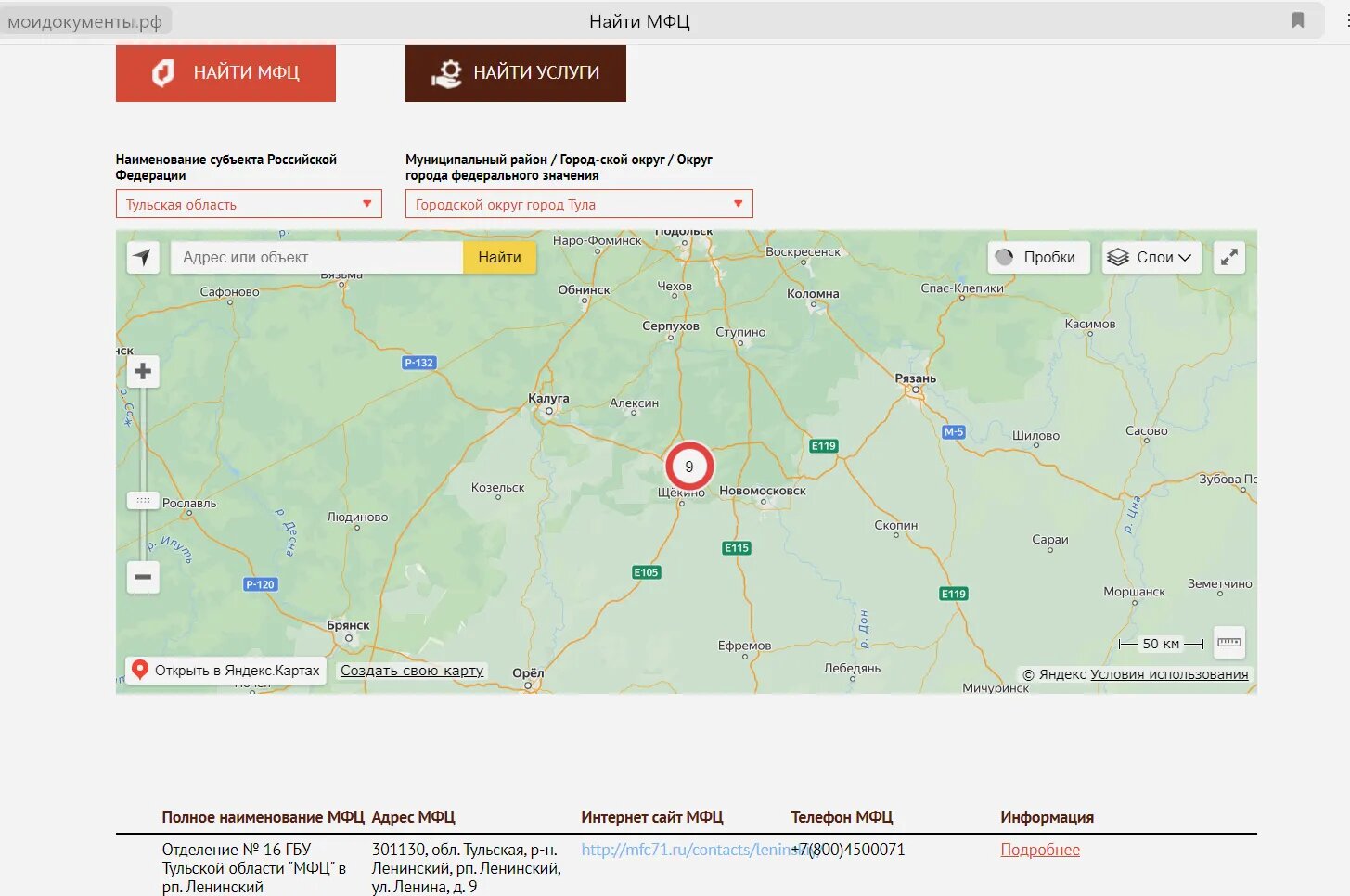Click the М-5 road sign on map
This screenshot has width=1350, height=896.
pos(954,432)
